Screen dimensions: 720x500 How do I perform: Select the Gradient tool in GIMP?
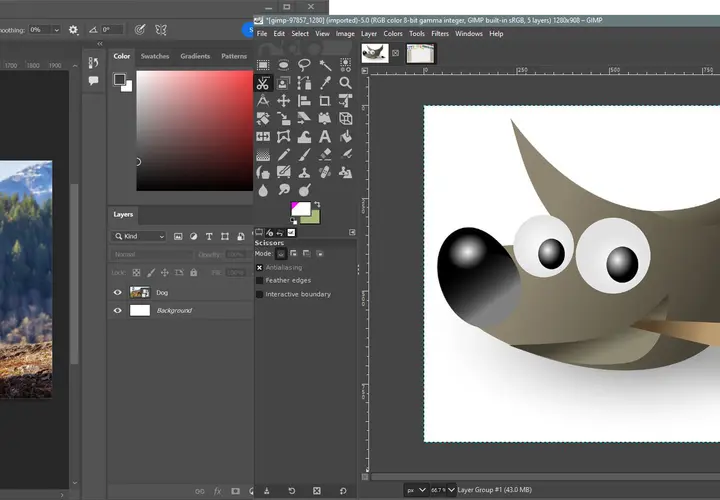(263, 155)
